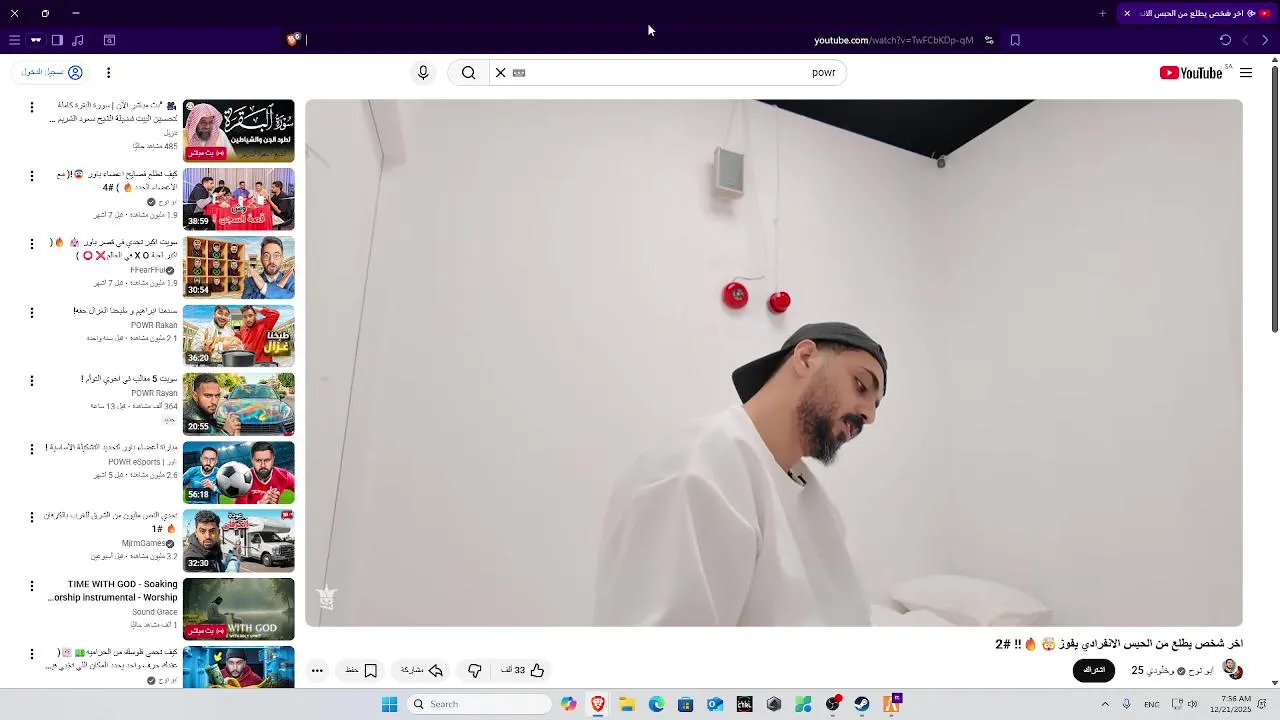Open a new tab with the plus button
Viewport: 1280px width, 720px height.
(x=1102, y=13)
